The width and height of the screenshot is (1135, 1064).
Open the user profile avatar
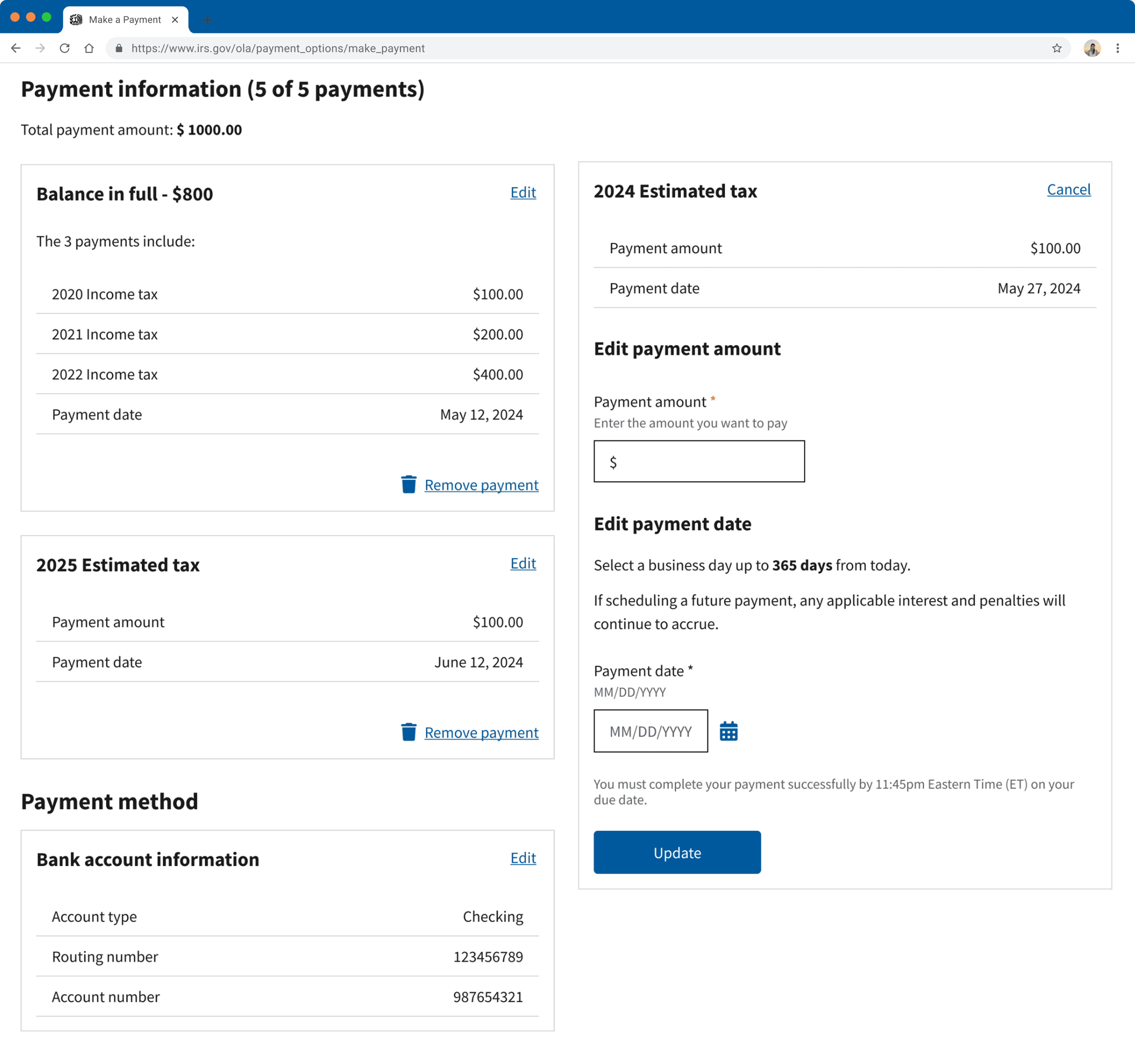pos(1091,48)
